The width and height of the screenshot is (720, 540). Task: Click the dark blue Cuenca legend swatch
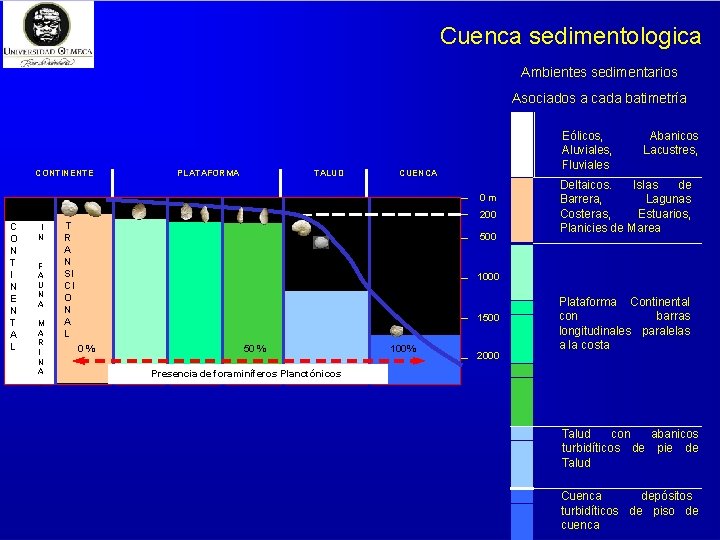(522, 515)
